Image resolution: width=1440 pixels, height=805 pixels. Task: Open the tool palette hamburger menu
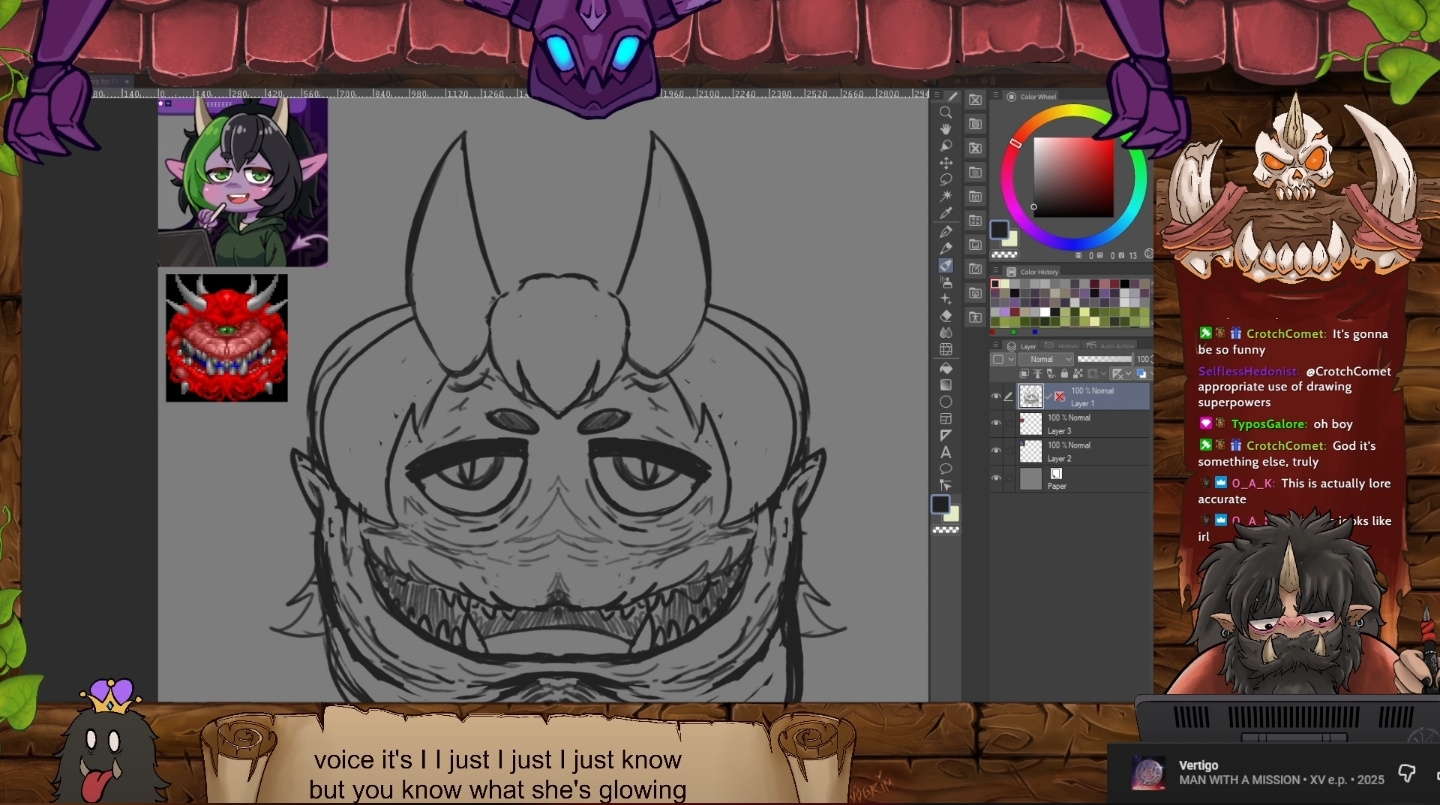[938, 97]
